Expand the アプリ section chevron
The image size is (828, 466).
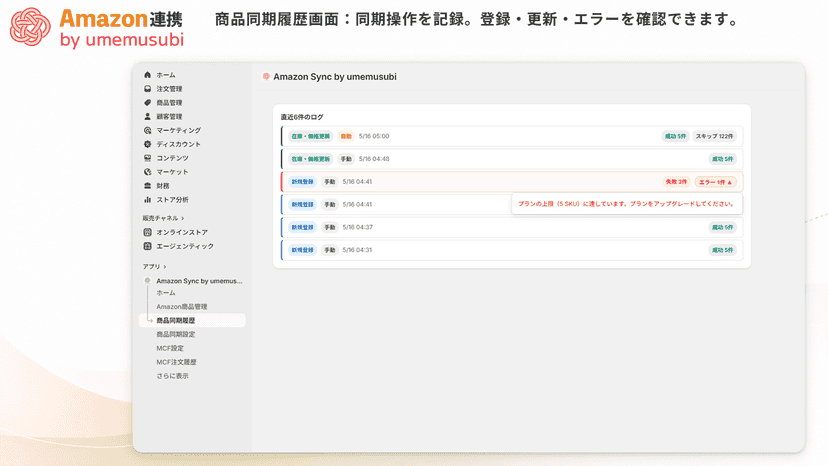click(165, 267)
